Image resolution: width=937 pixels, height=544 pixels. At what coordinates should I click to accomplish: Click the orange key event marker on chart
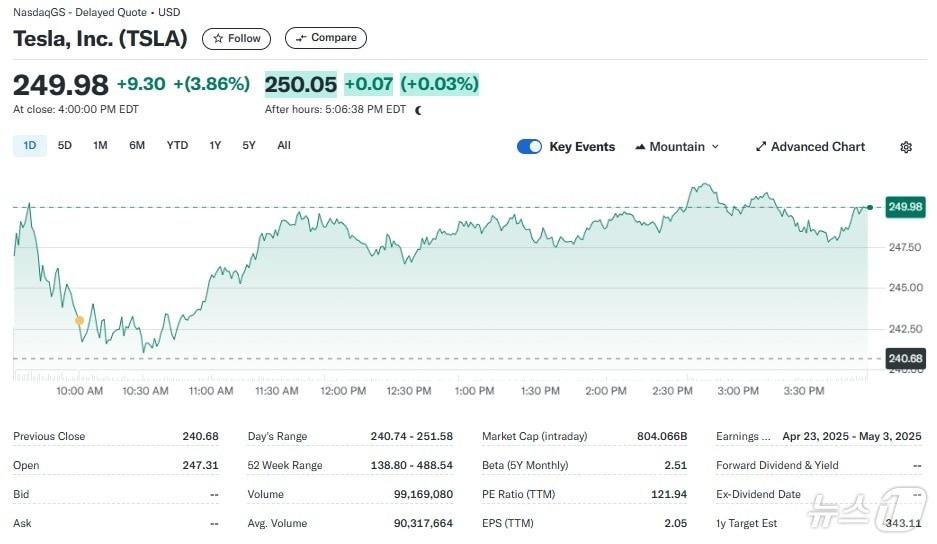[x=79, y=320]
